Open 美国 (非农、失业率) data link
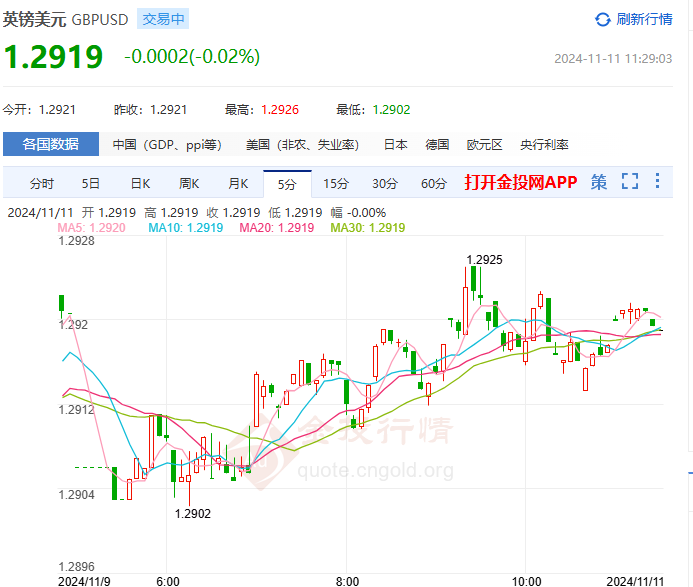The width and height of the screenshot is (693, 587). pos(302,144)
